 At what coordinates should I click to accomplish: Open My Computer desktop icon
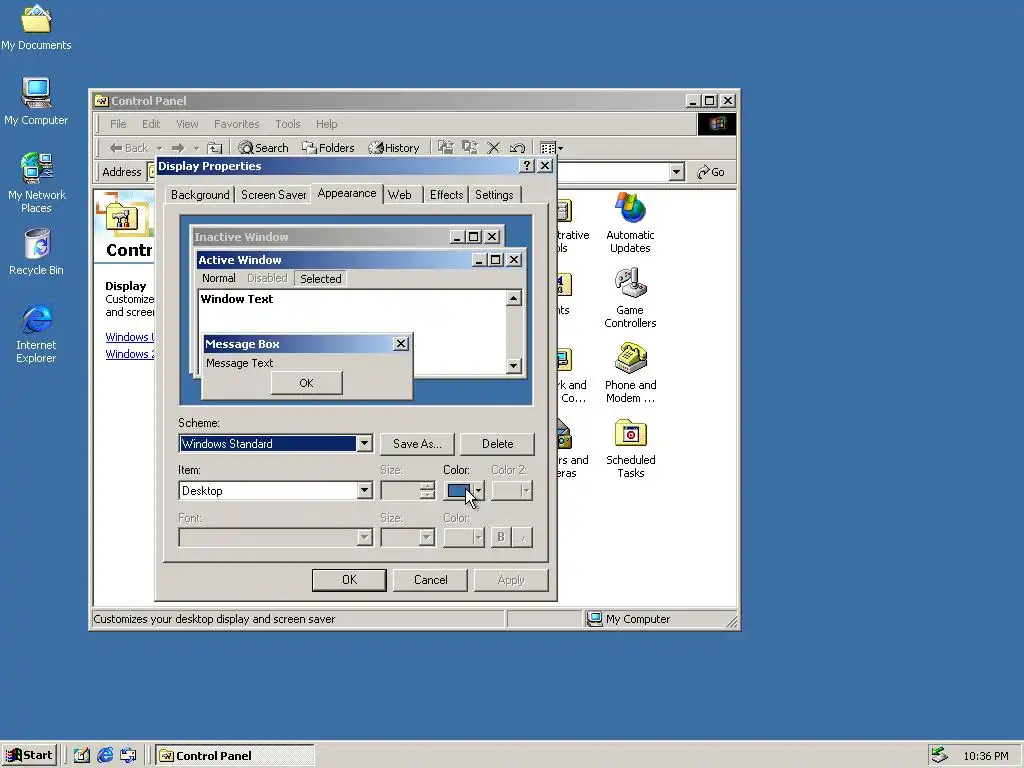[x=36, y=102]
